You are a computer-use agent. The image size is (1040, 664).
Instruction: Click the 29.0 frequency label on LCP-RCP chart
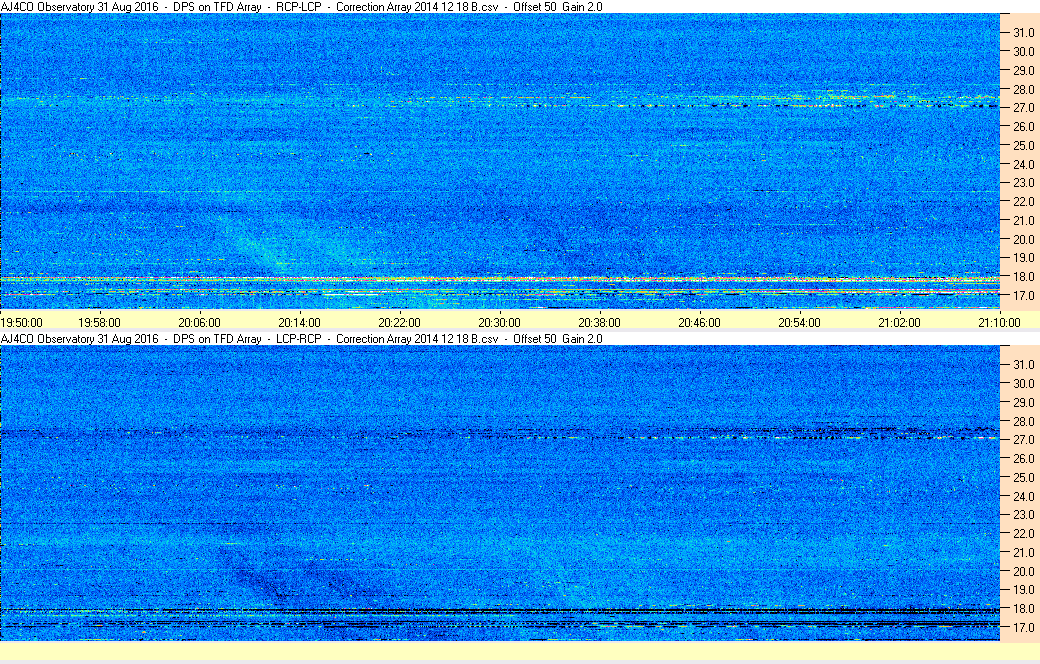pyautogui.click(x=1023, y=403)
